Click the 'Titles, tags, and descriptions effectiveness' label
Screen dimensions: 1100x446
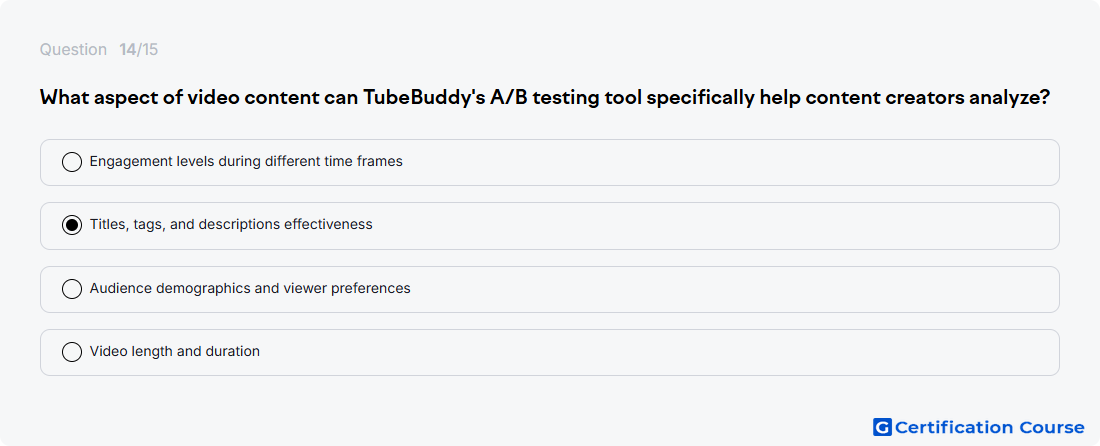231,224
